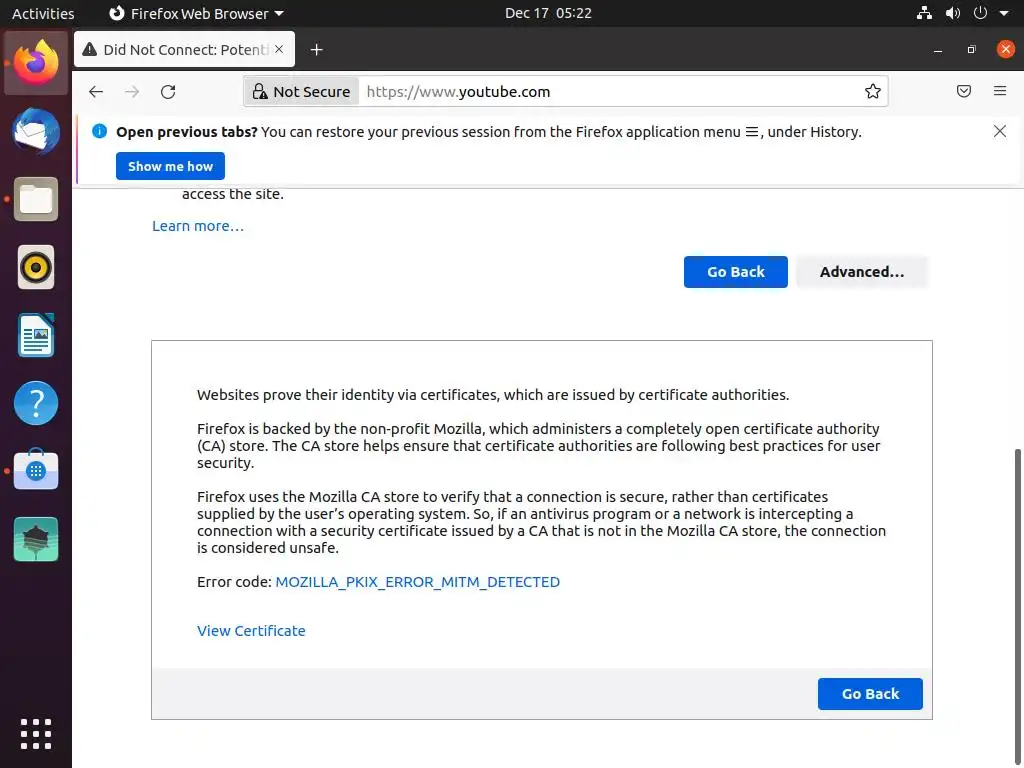Click the power icon in the system tray

[x=980, y=13]
